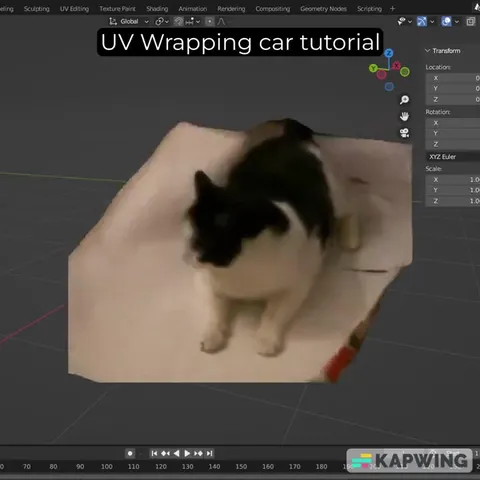
Task: Click the transform orientation axes icon
Action: click(x=113, y=22)
